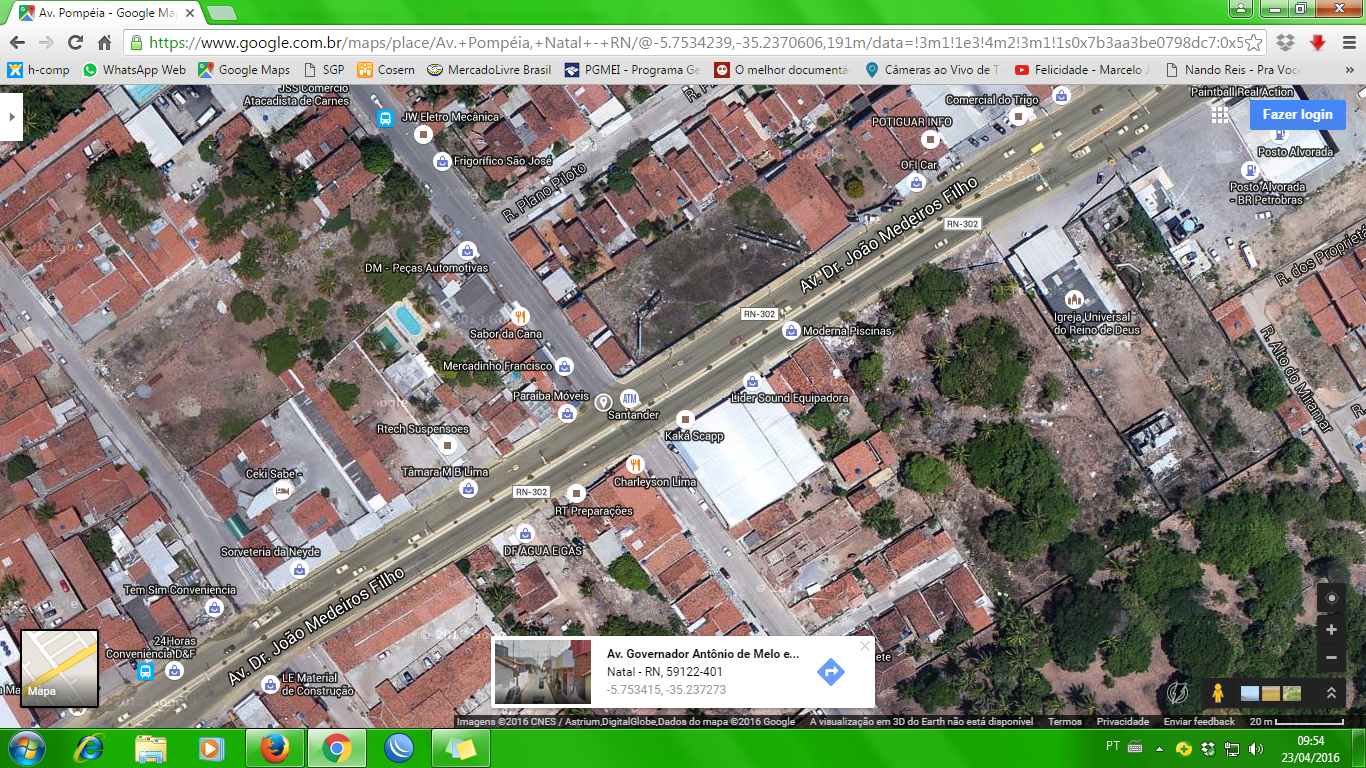Click the address bar URL field
1366x768 pixels.
click(696, 43)
